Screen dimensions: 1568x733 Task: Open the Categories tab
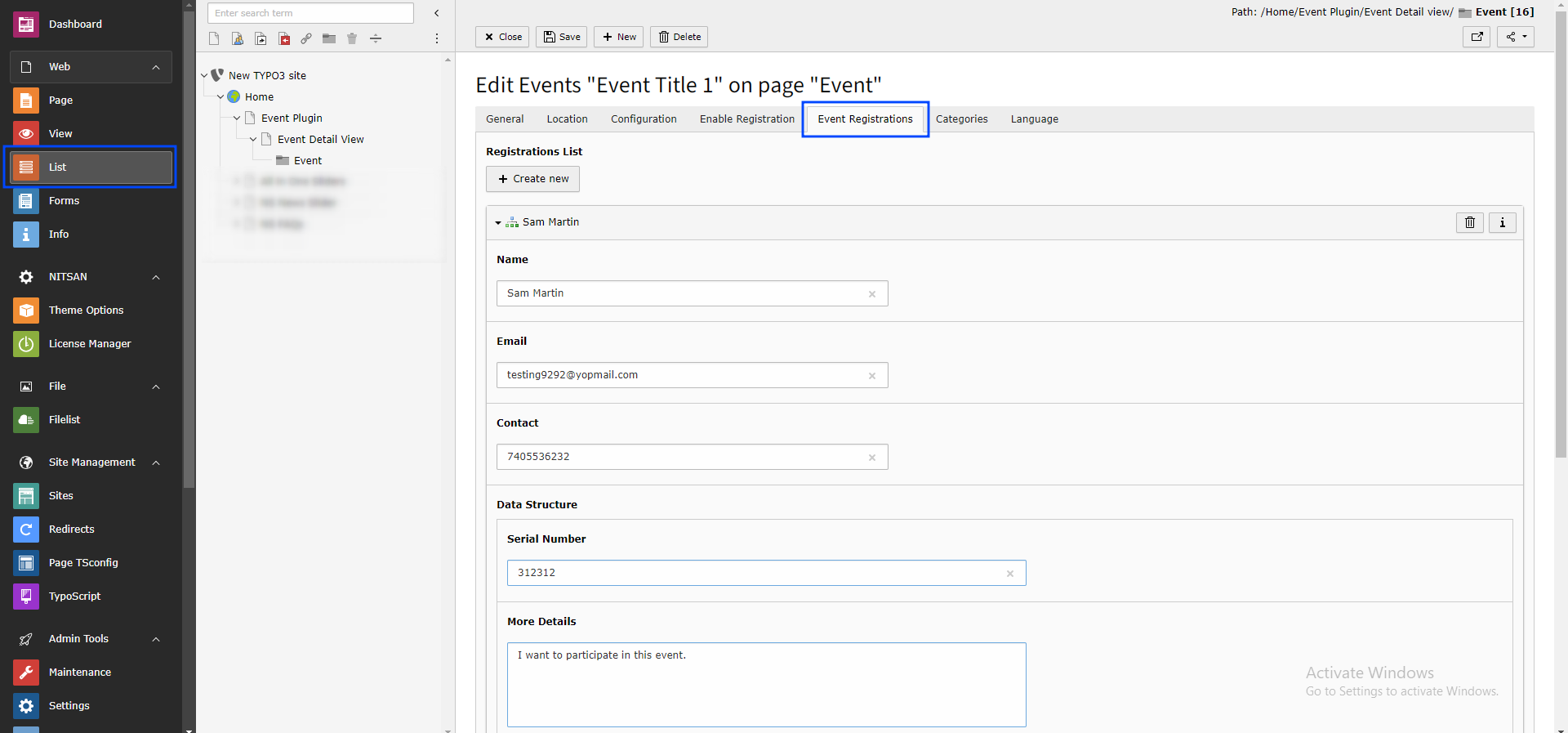point(962,119)
